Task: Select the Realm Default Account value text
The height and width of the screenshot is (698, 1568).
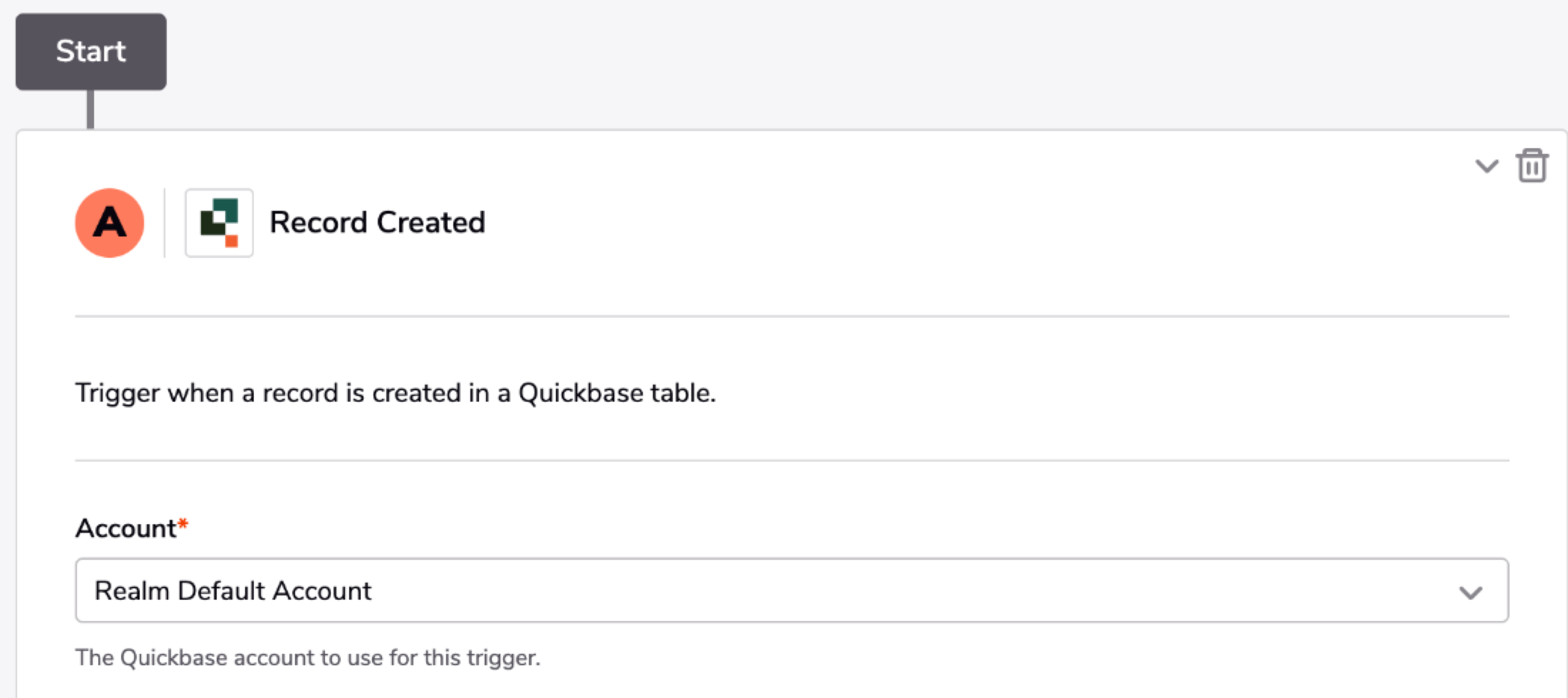Action: pos(232,590)
